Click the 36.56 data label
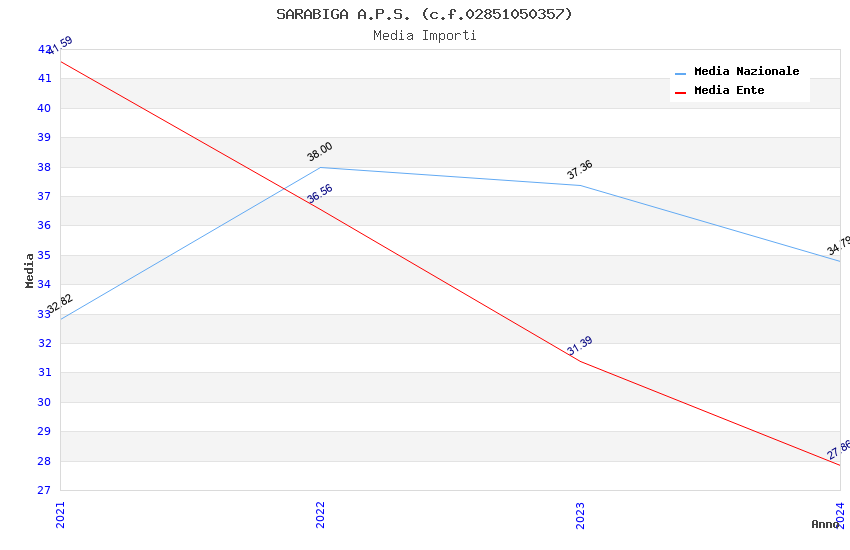The width and height of the screenshot is (850, 550). (x=320, y=194)
